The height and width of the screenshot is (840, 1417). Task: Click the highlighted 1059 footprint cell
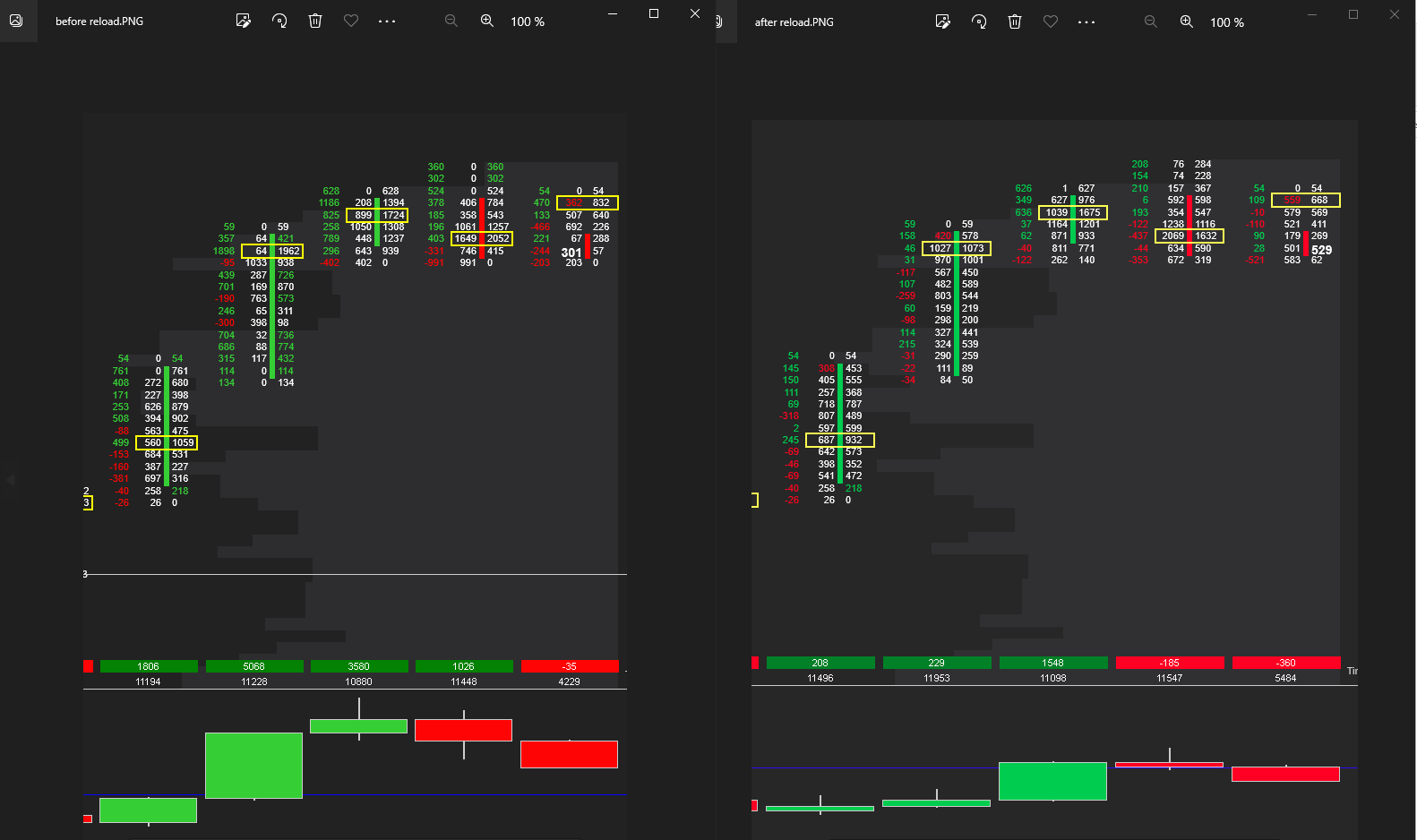point(183,442)
